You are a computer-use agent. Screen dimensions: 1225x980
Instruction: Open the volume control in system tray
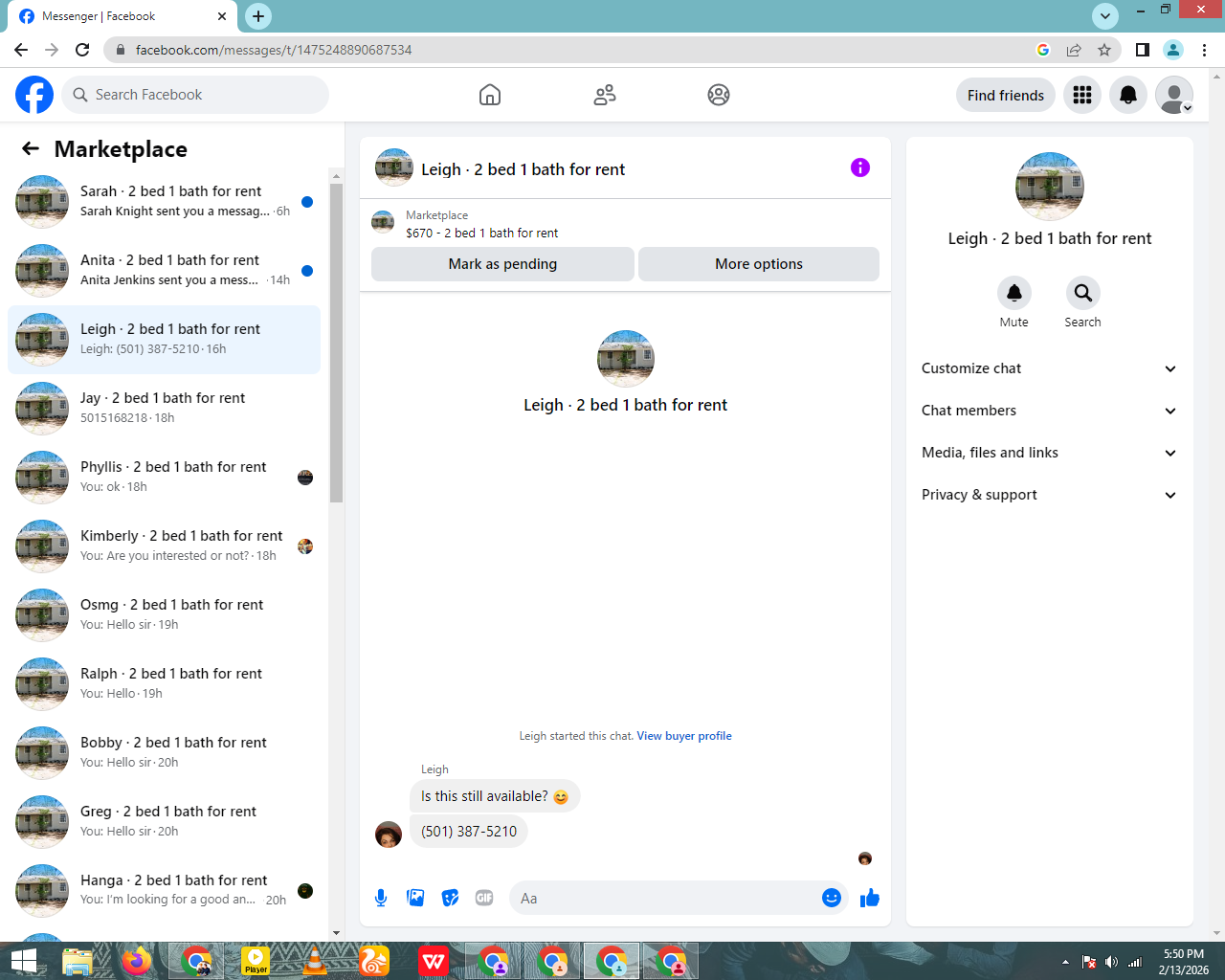pos(1111,962)
